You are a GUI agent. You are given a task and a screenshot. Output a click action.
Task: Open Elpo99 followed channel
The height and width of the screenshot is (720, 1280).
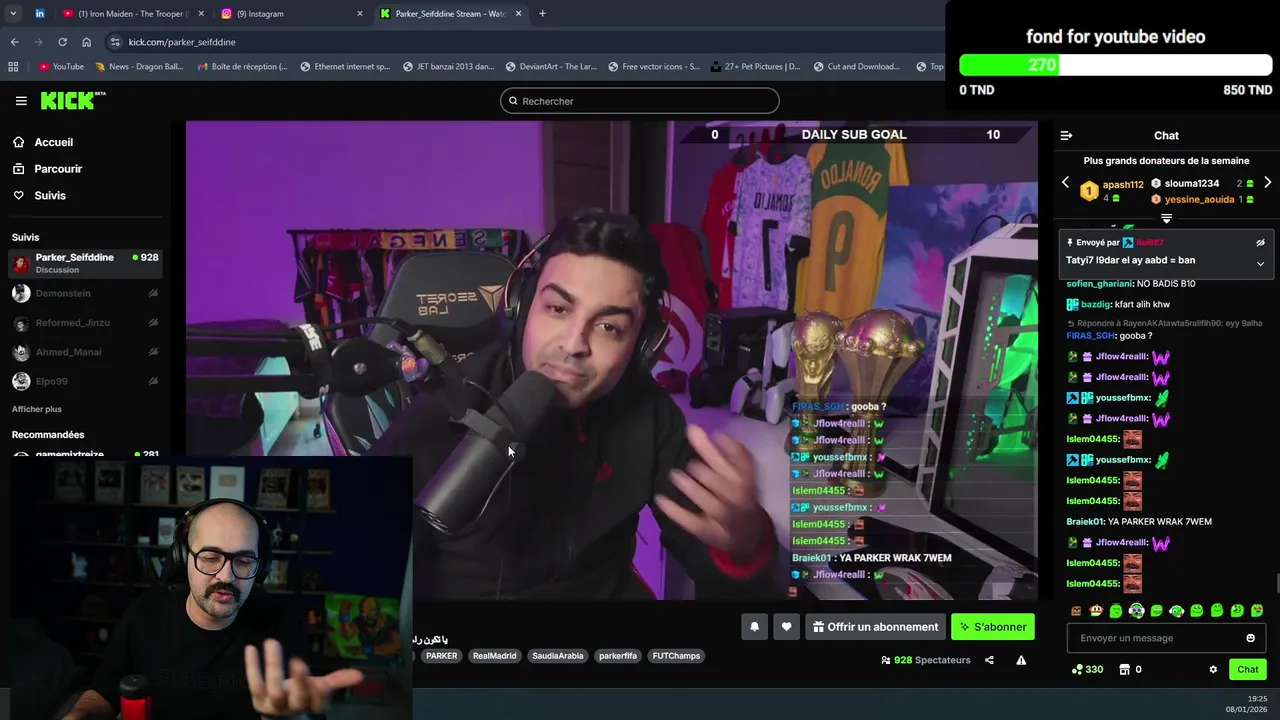pos(85,381)
